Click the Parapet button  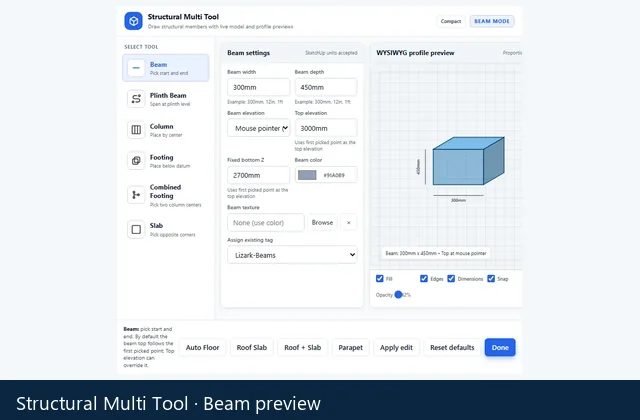coord(350,347)
